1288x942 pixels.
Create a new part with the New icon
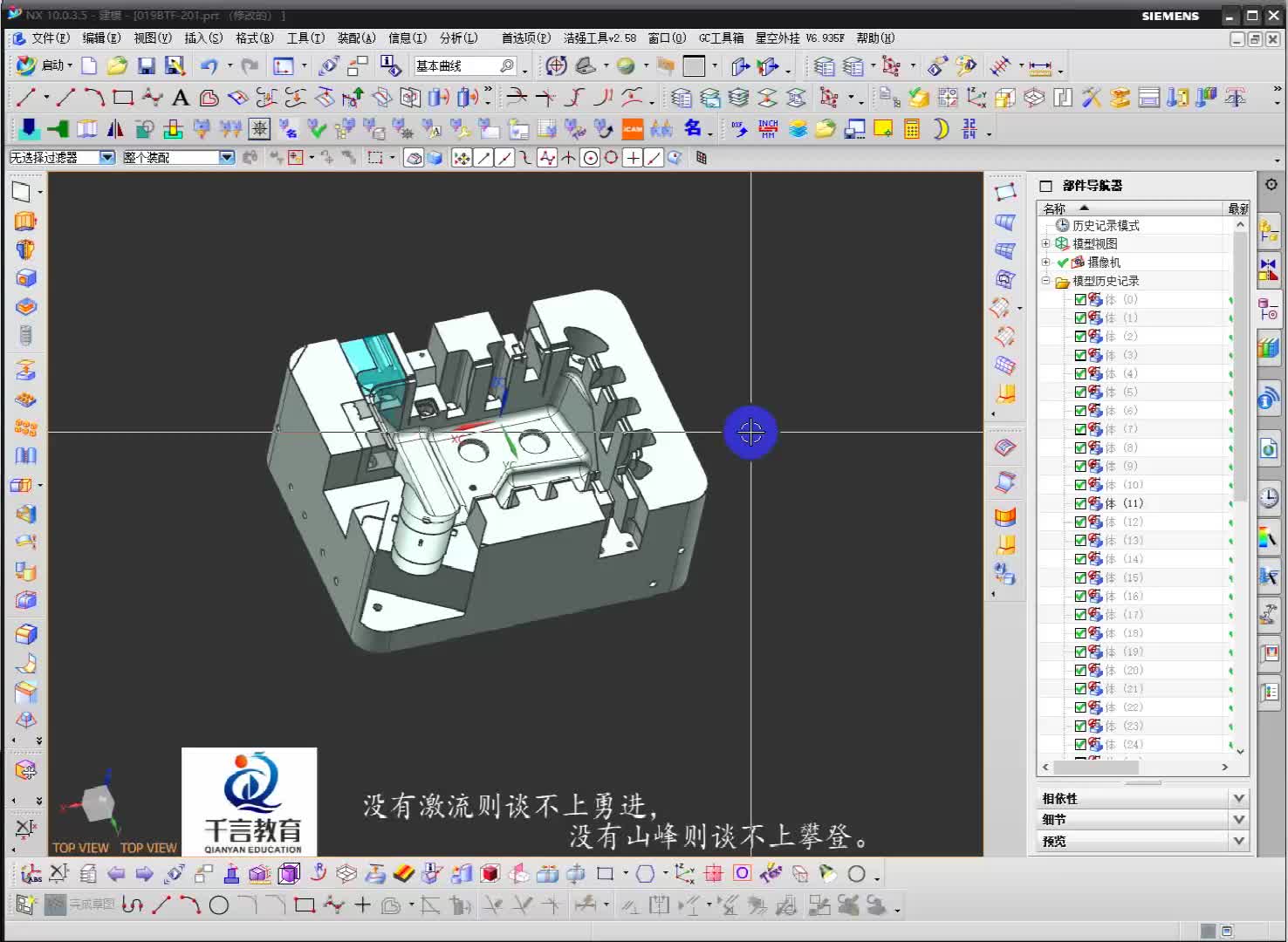88,65
